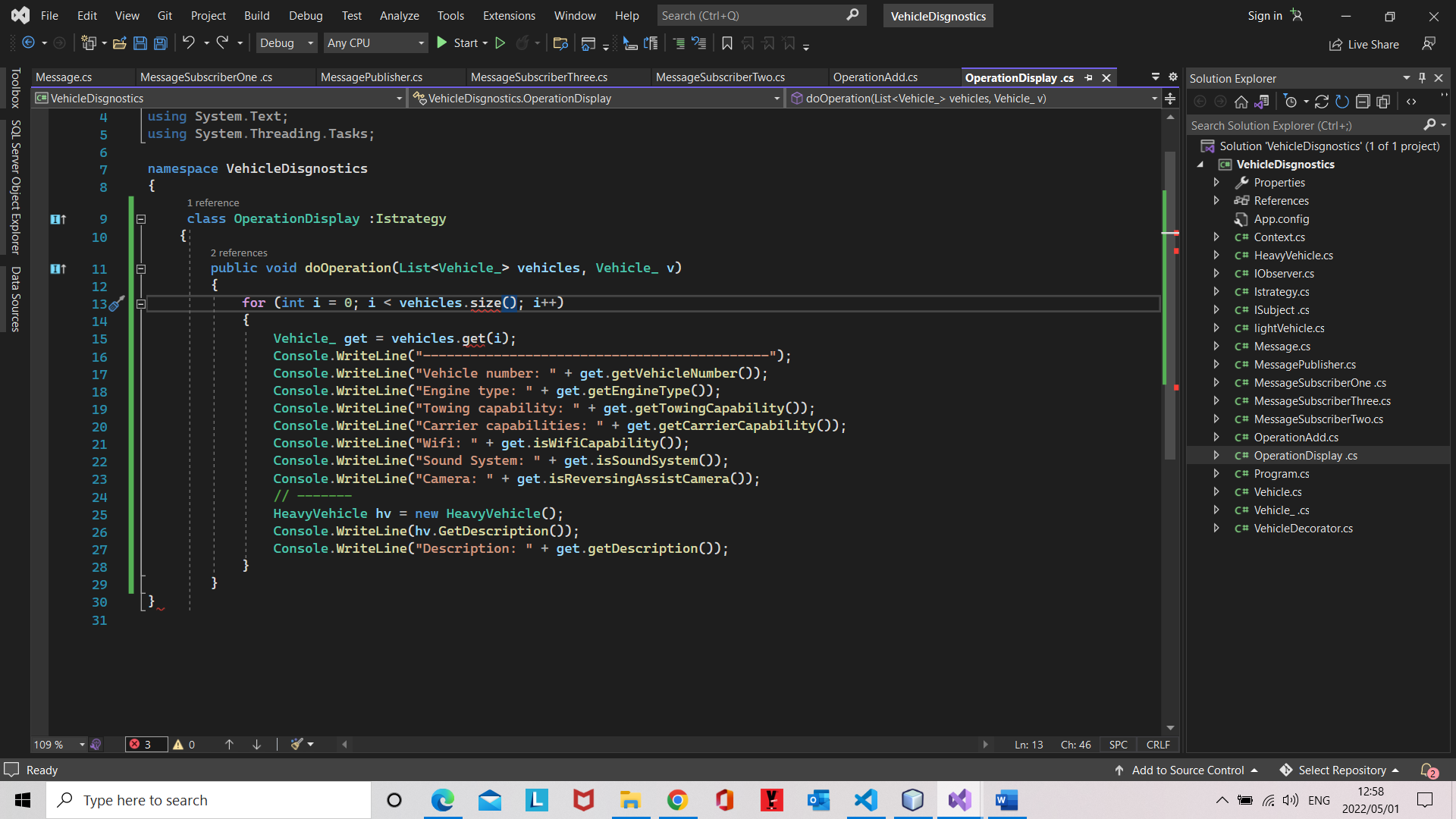Viewport: 1456px width, 819px height.
Task: Click the toolbar Bookmark icon
Action: coord(726,43)
